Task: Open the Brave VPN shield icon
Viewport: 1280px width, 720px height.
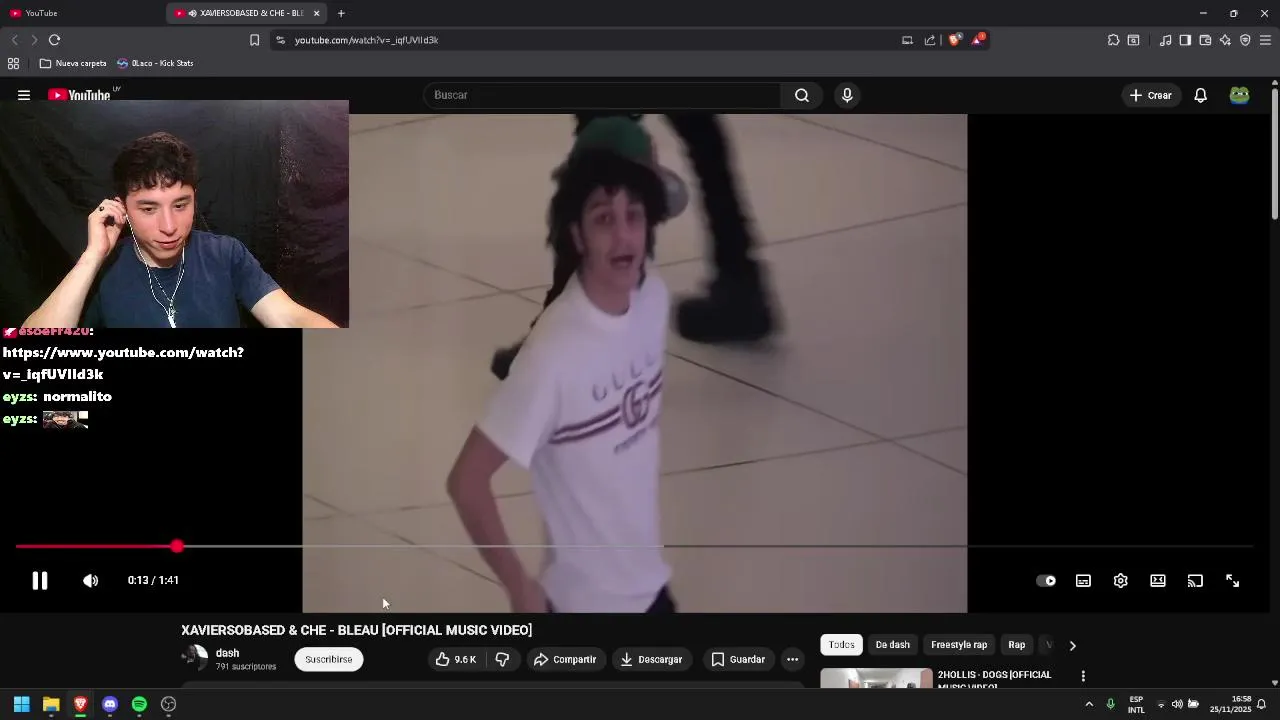Action: [x=1245, y=40]
